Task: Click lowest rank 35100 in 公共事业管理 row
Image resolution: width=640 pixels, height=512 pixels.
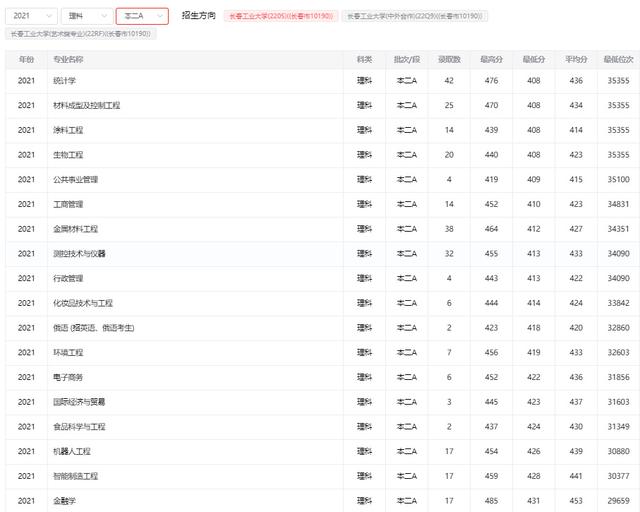Action: [618, 180]
